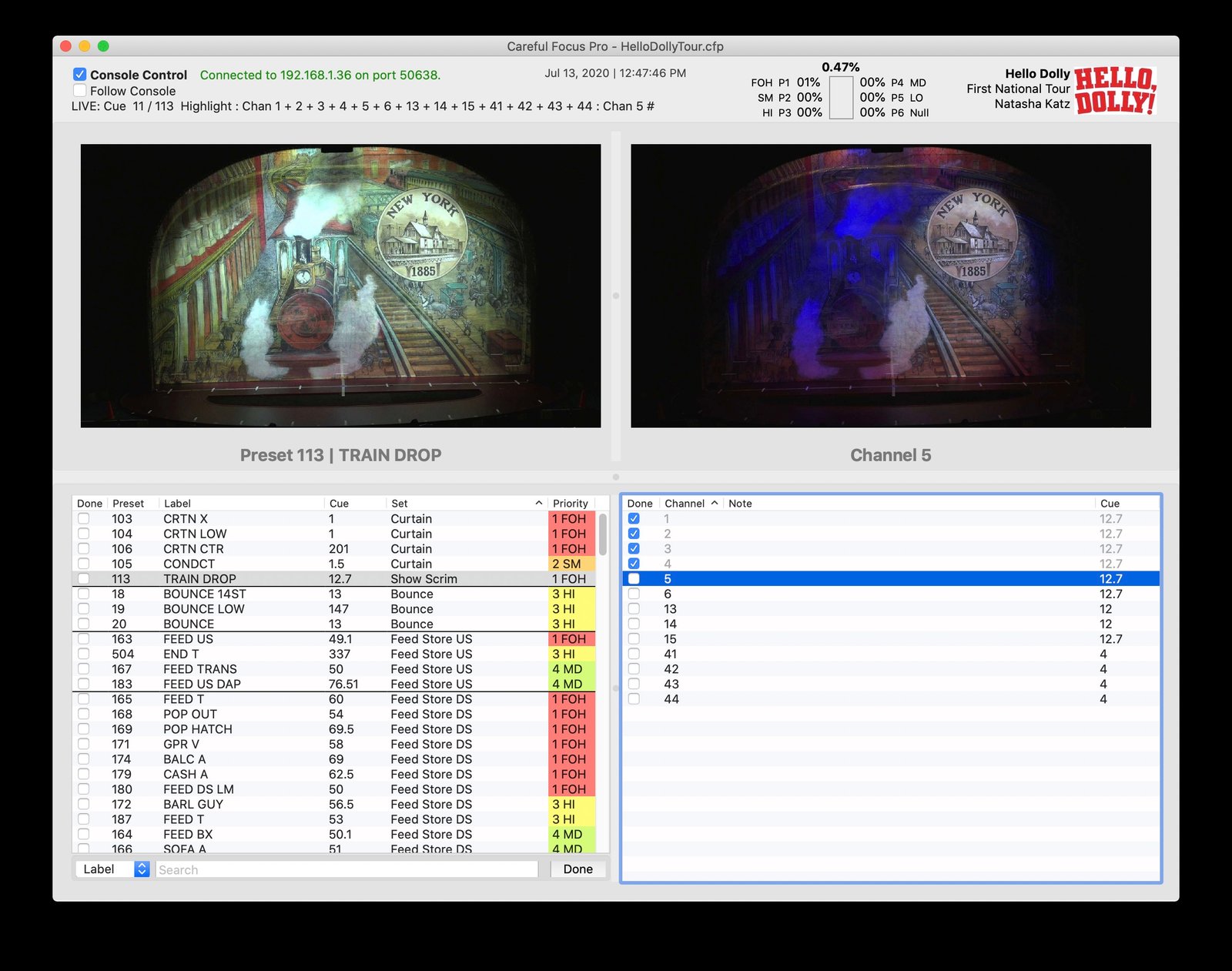Sort presets by Cue column header
Screen dimensions: 1232x971
tap(355, 503)
